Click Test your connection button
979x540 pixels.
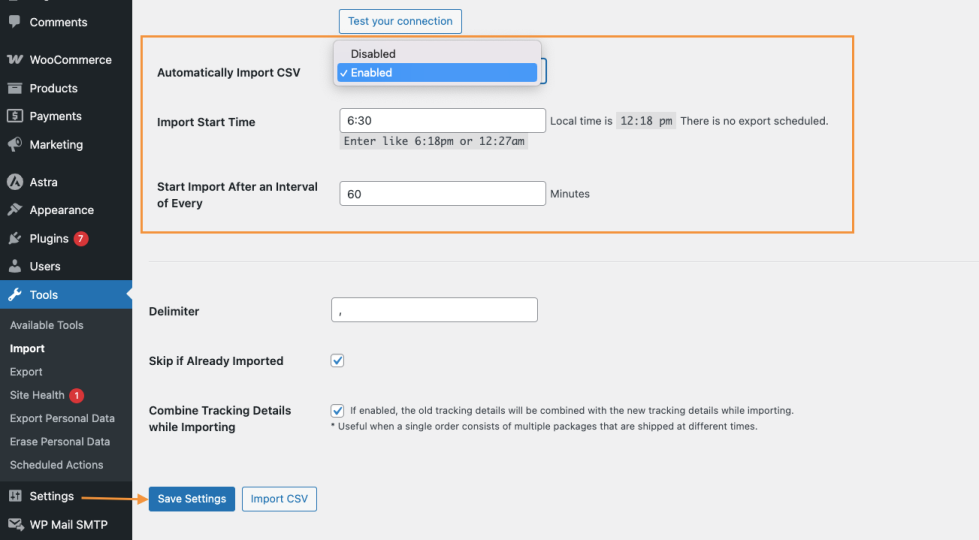click(400, 21)
